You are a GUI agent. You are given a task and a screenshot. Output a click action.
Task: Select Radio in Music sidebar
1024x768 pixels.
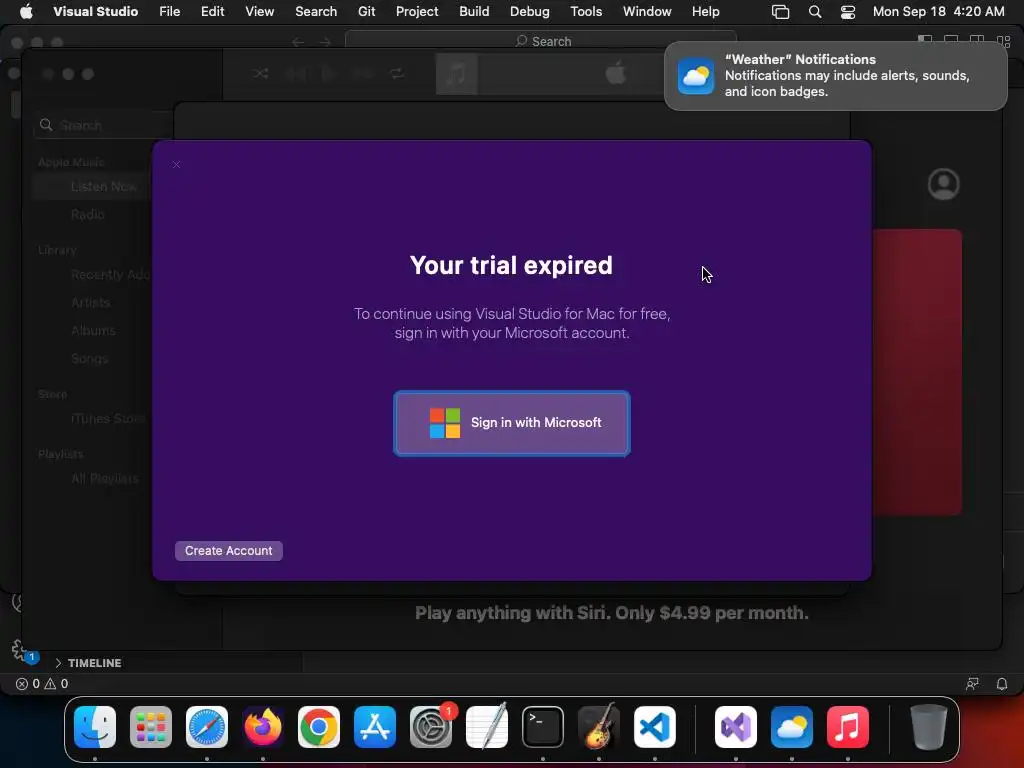(88, 214)
